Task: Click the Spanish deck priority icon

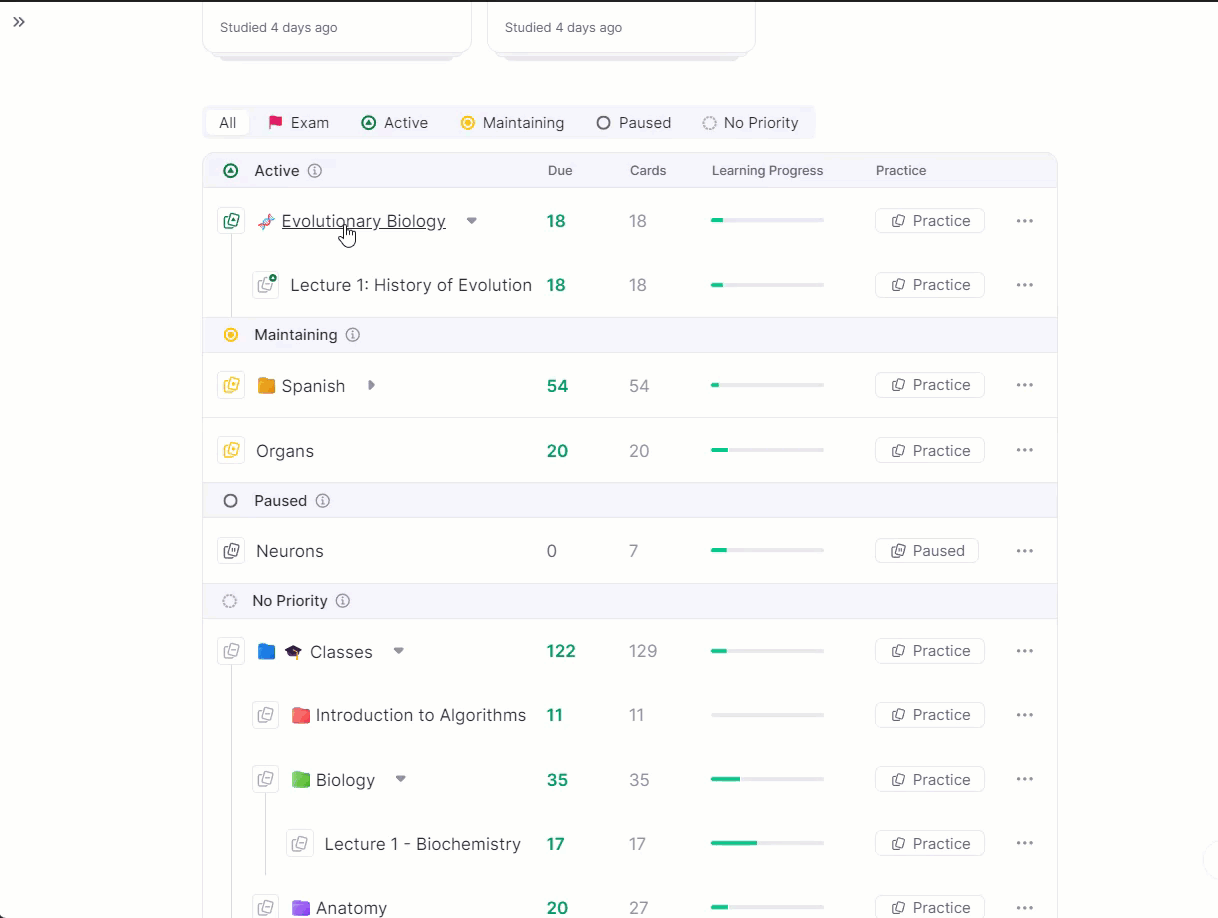Action: pyautogui.click(x=231, y=385)
